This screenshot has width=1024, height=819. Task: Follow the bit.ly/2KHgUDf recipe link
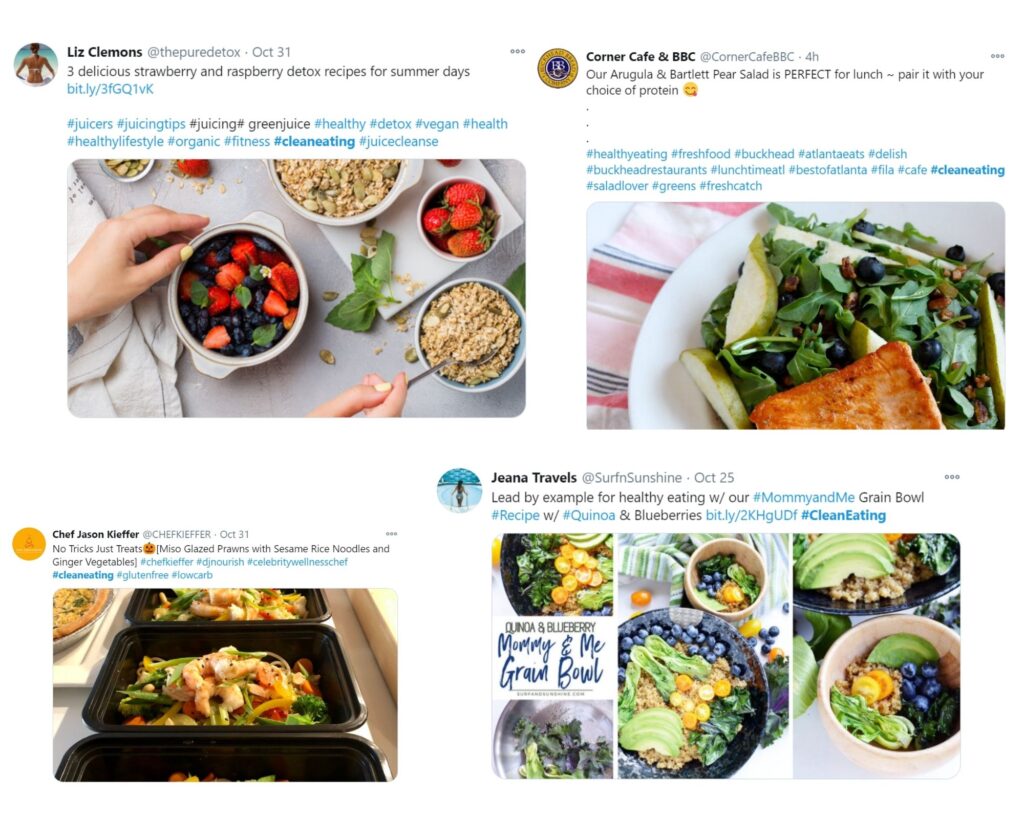point(751,515)
